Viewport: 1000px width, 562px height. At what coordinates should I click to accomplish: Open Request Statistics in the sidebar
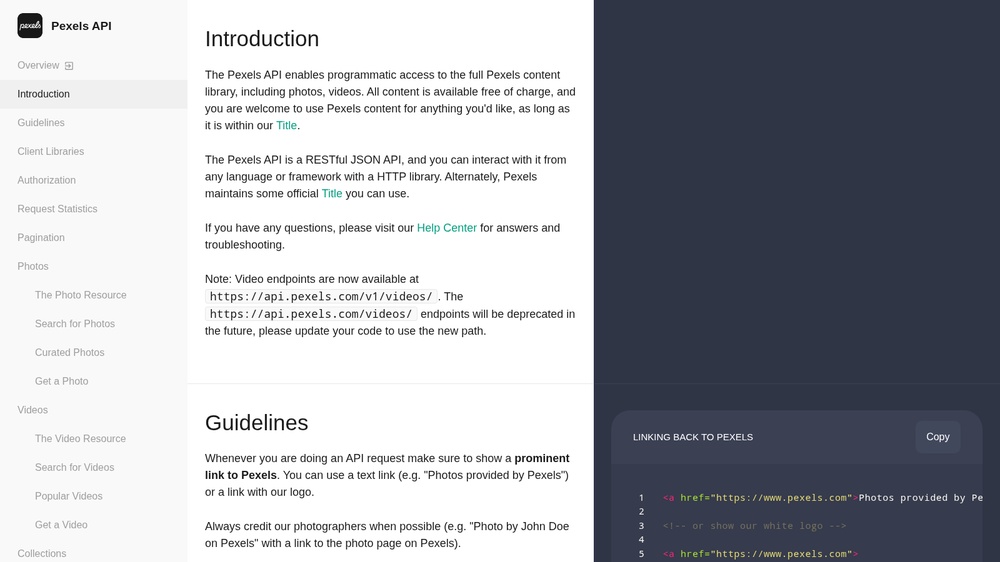coord(57,209)
